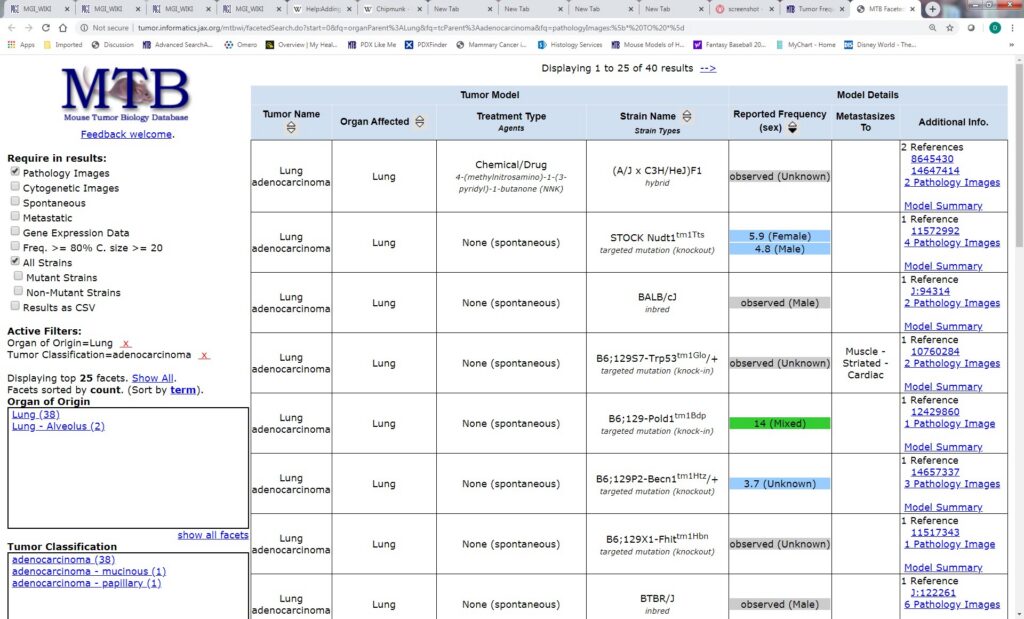Sort by Organ Affected column arrows
The width and height of the screenshot is (1024, 619).
(419, 121)
